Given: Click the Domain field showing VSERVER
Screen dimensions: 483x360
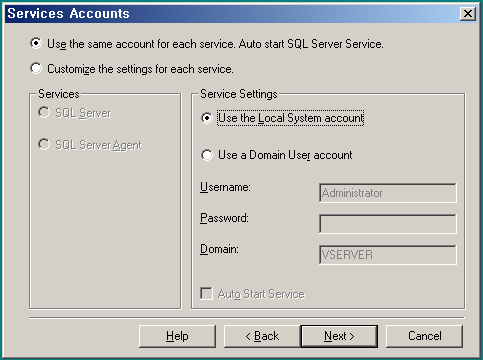Looking at the screenshot, I should pyautogui.click(x=388, y=255).
